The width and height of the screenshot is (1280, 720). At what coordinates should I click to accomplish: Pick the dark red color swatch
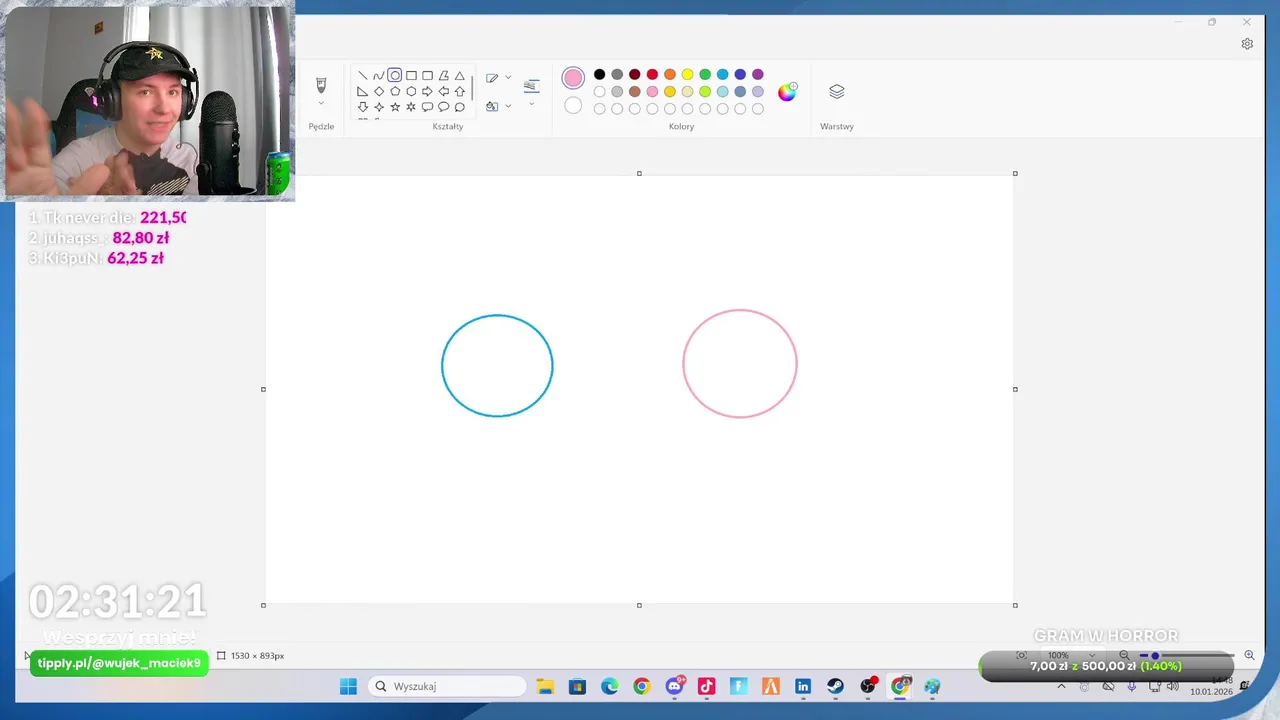coord(634,74)
